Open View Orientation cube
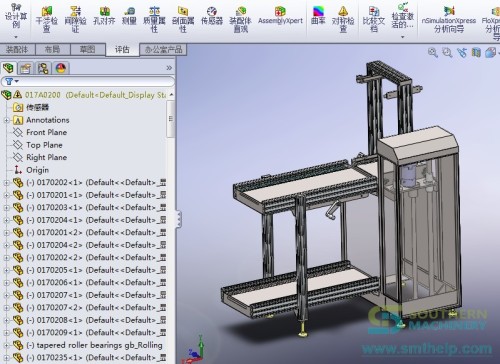The height and width of the screenshot is (364, 500). tap(490, 53)
